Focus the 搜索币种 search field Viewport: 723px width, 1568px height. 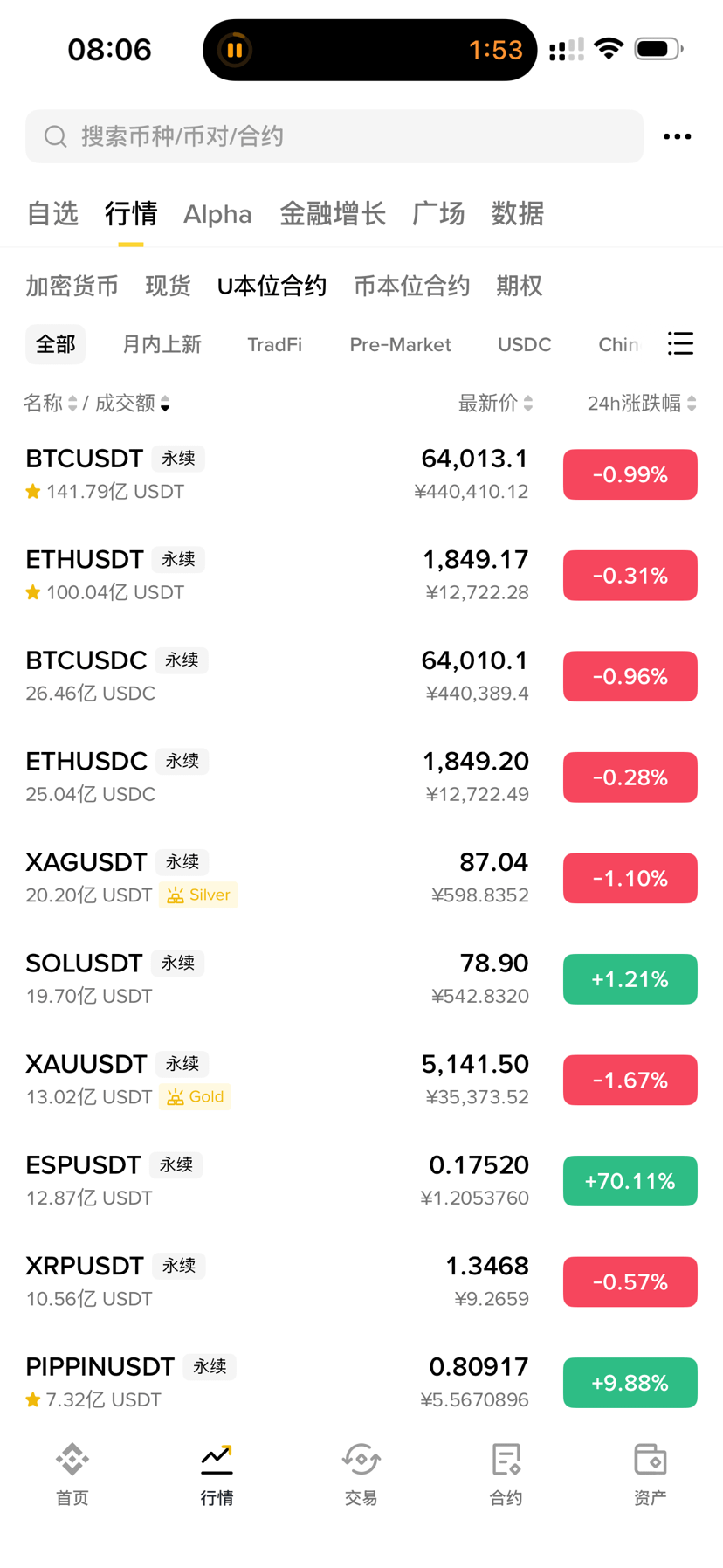pyautogui.click(x=334, y=136)
